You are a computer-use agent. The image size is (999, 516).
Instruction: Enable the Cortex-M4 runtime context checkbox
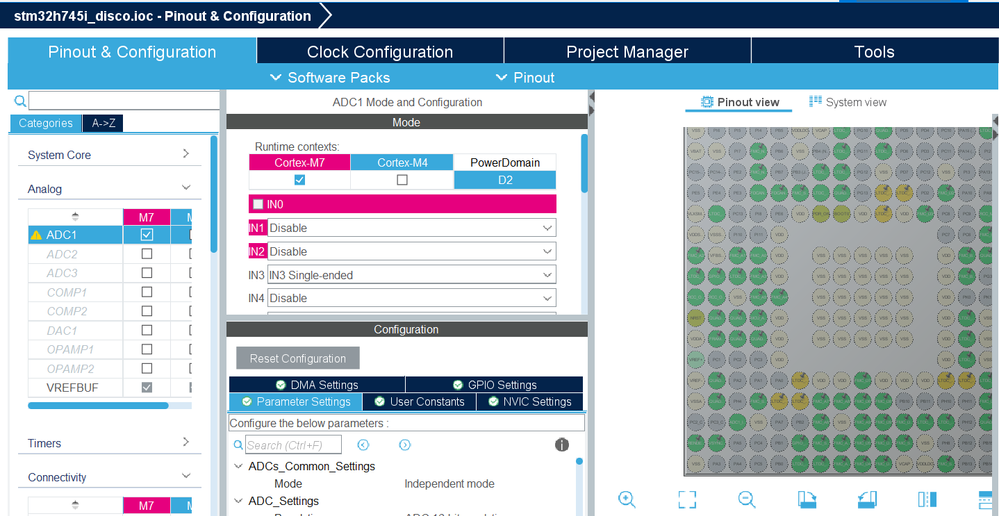tap(402, 180)
